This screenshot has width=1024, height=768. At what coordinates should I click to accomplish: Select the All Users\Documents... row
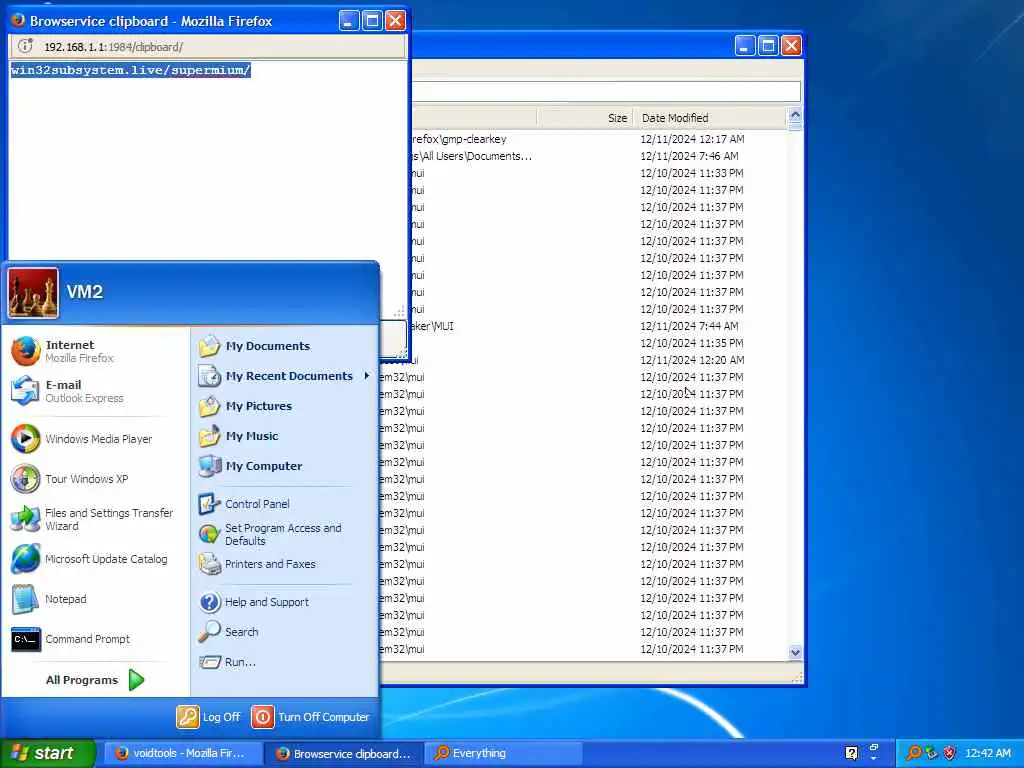[x=598, y=156]
